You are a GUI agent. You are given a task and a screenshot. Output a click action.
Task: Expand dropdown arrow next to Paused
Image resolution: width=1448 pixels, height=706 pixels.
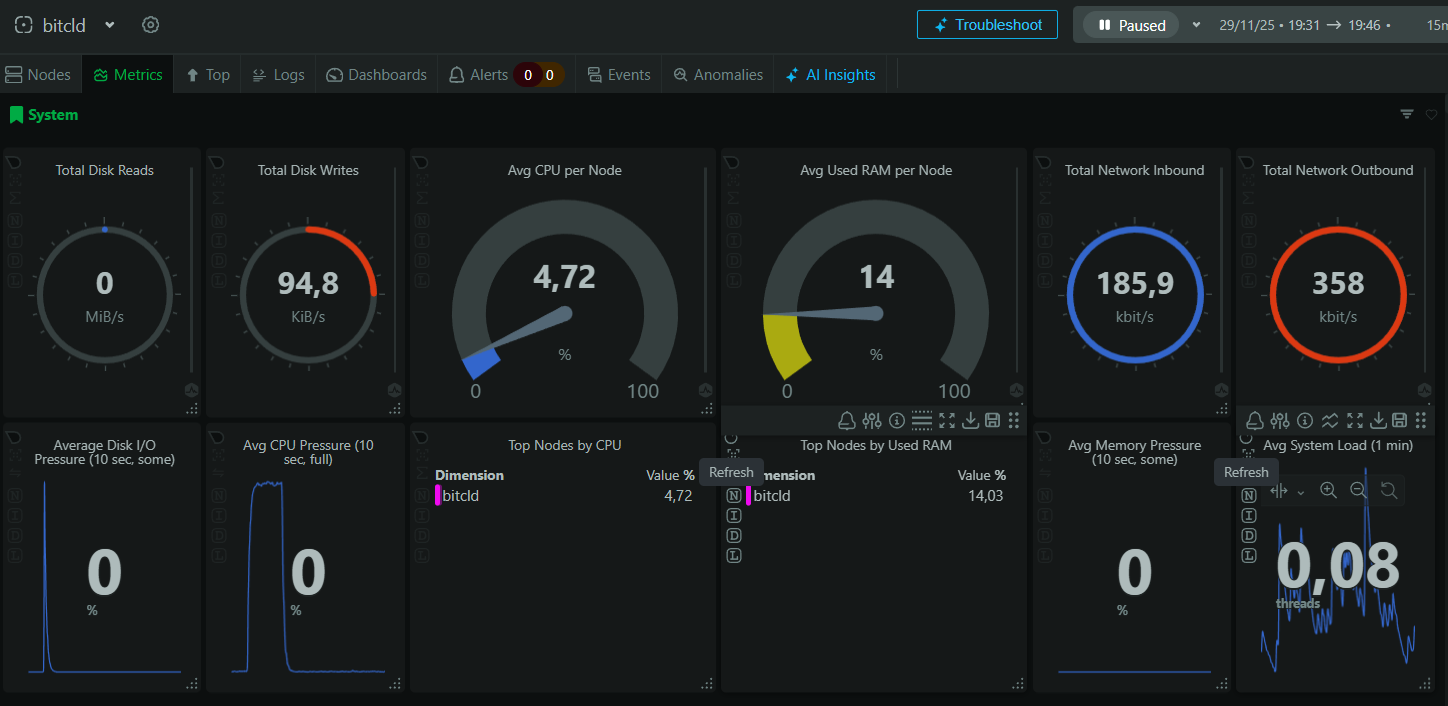1196,25
